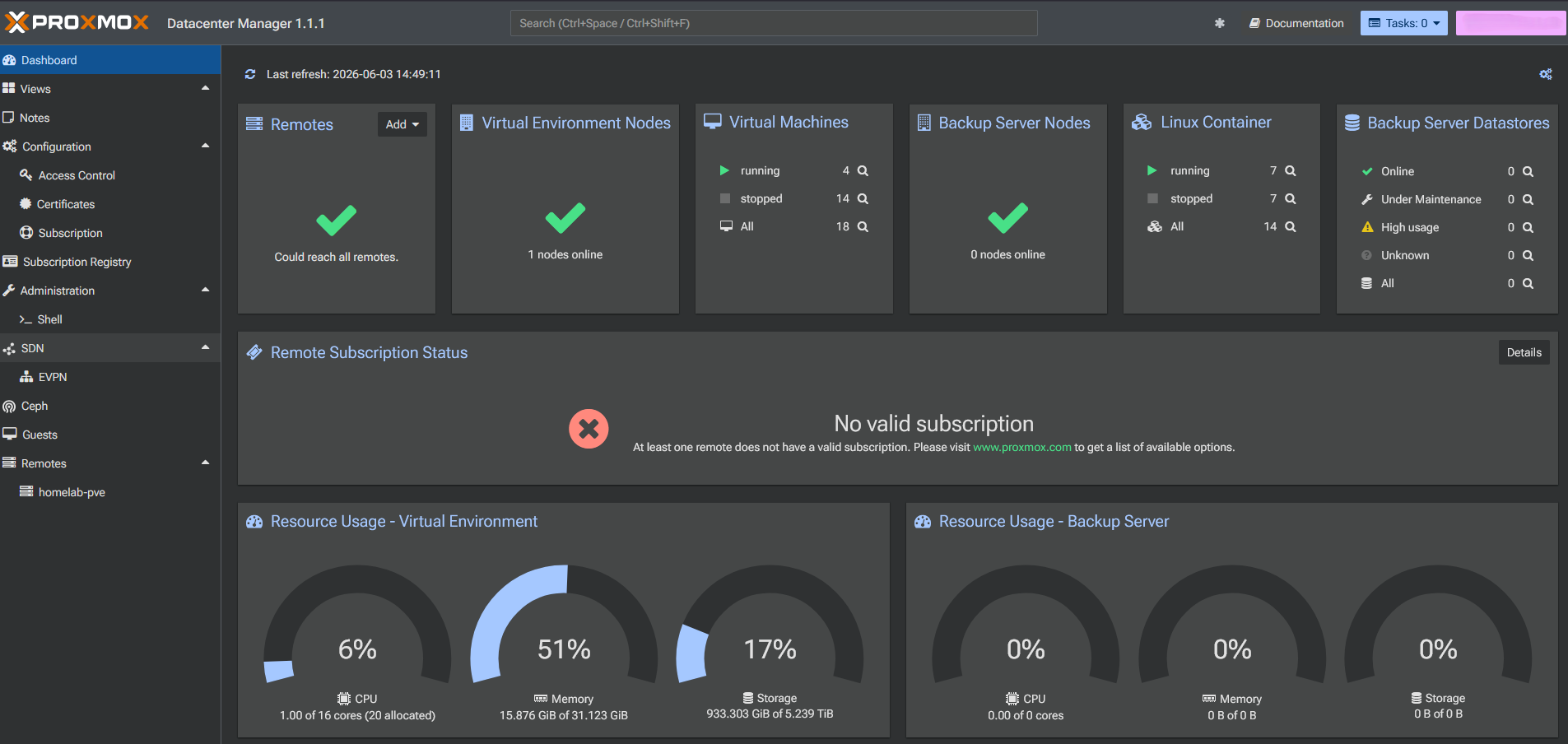Open the Guests page

pos(110,435)
